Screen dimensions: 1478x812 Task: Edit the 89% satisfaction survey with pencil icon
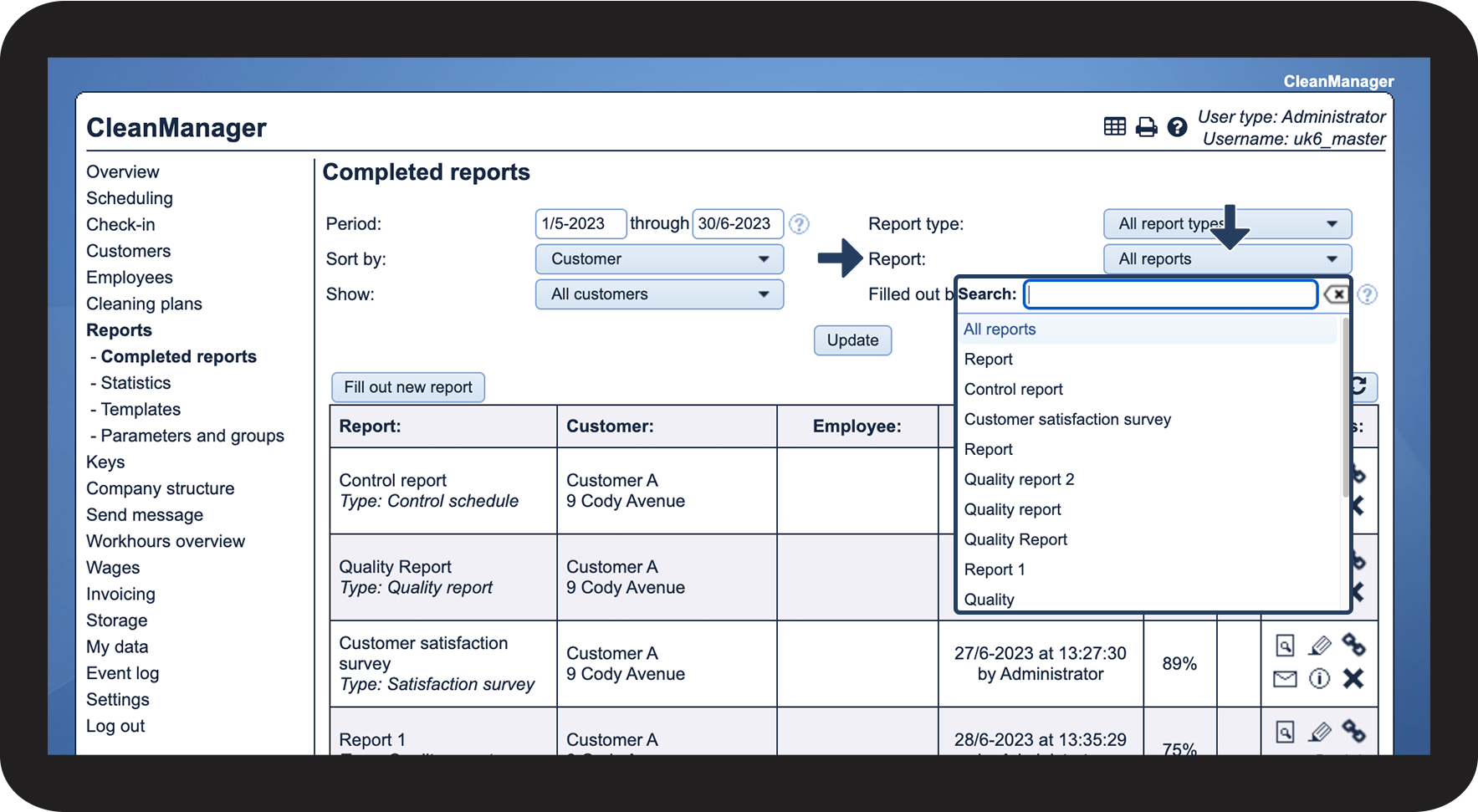1319,646
